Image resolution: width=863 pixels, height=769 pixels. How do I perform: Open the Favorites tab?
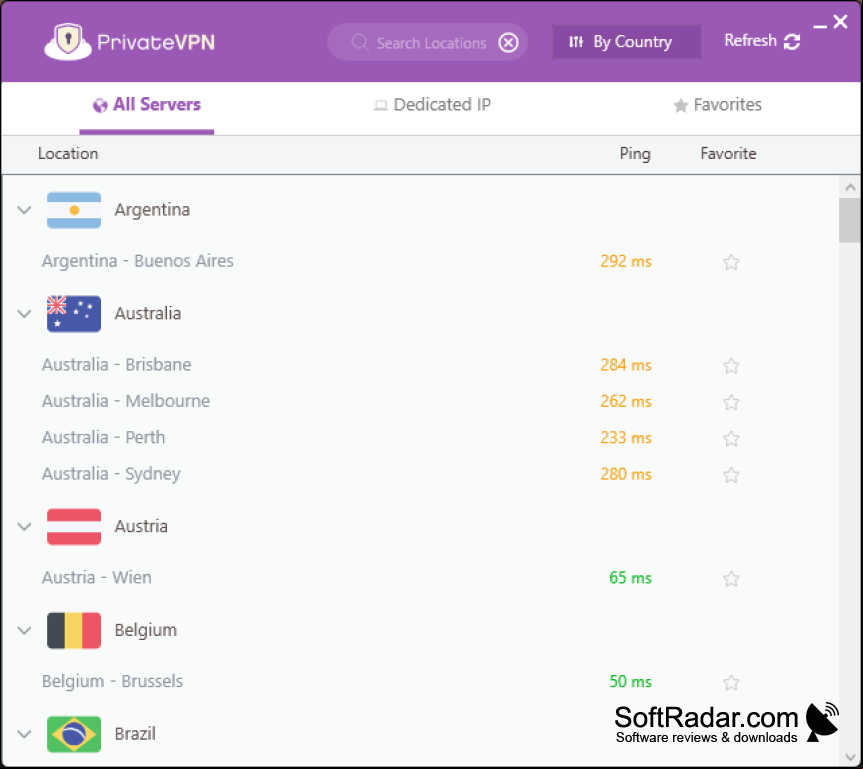coord(717,105)
